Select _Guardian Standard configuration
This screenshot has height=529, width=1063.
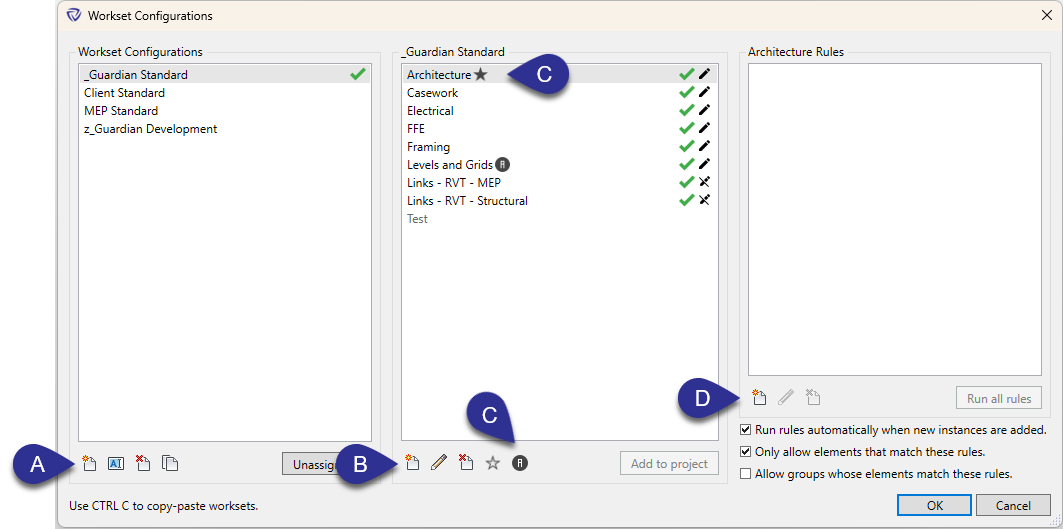[x=225, y=75]
